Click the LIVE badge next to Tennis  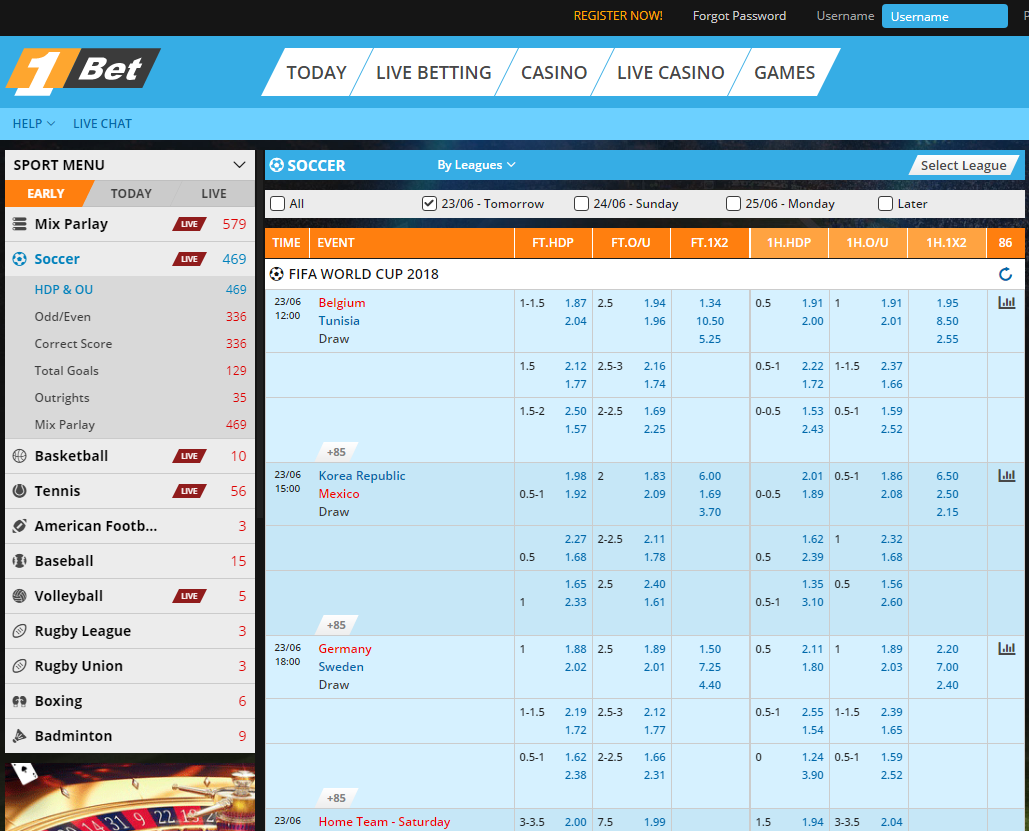coord(190,490)
